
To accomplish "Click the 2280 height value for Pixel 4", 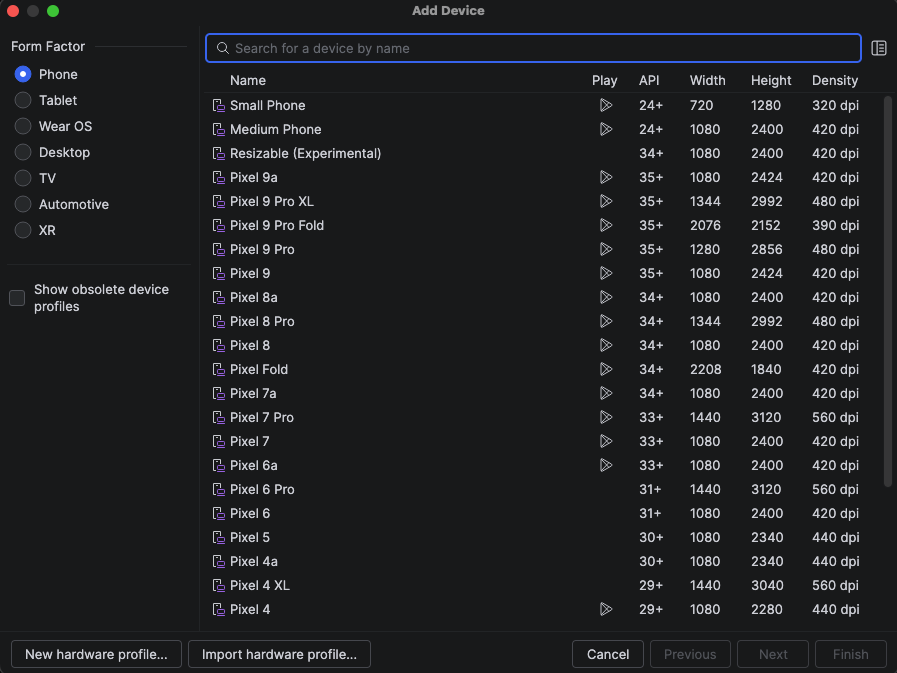I will click(767, 609).
